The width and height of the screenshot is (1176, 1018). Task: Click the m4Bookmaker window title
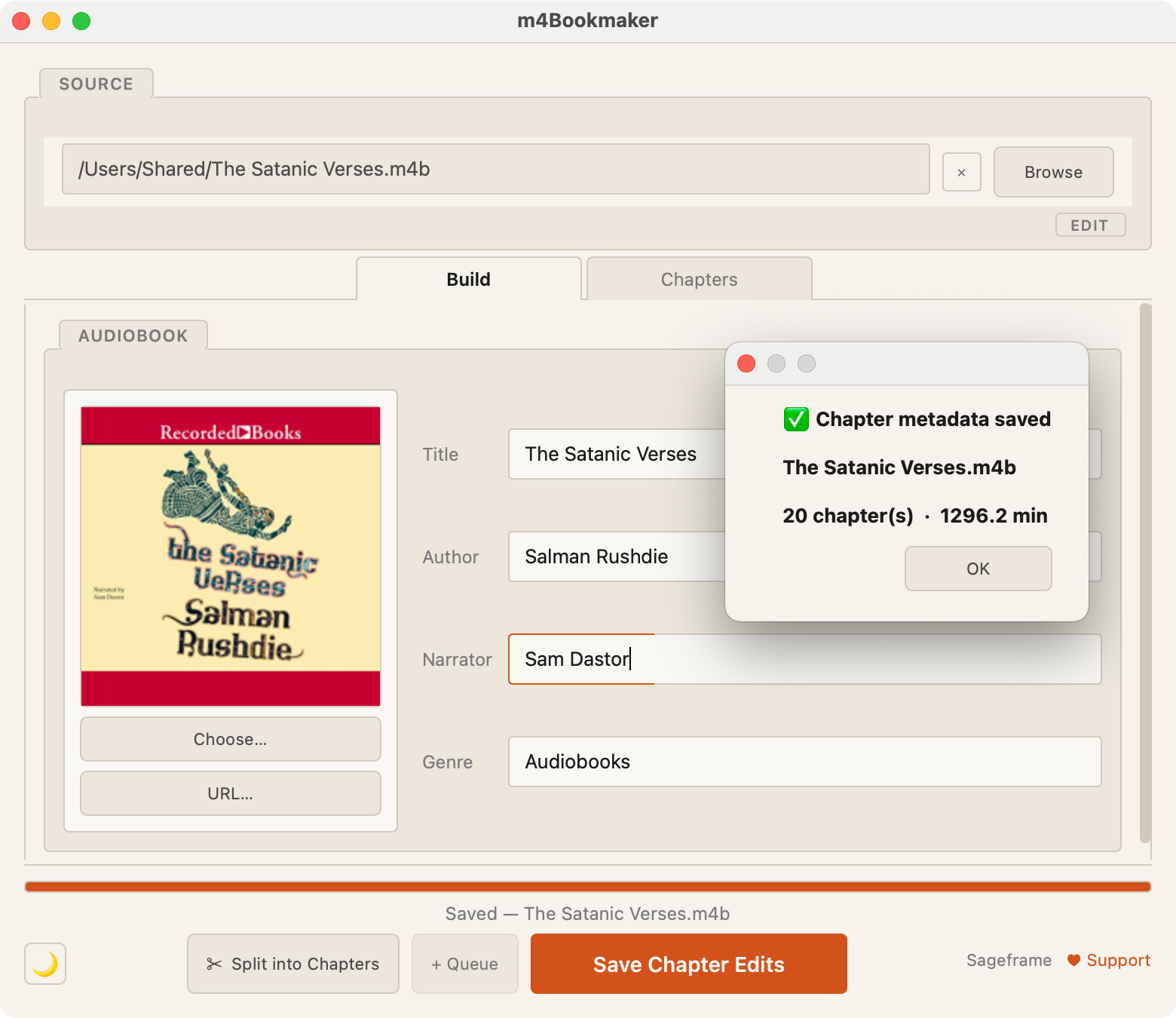[x=588, y=20]
